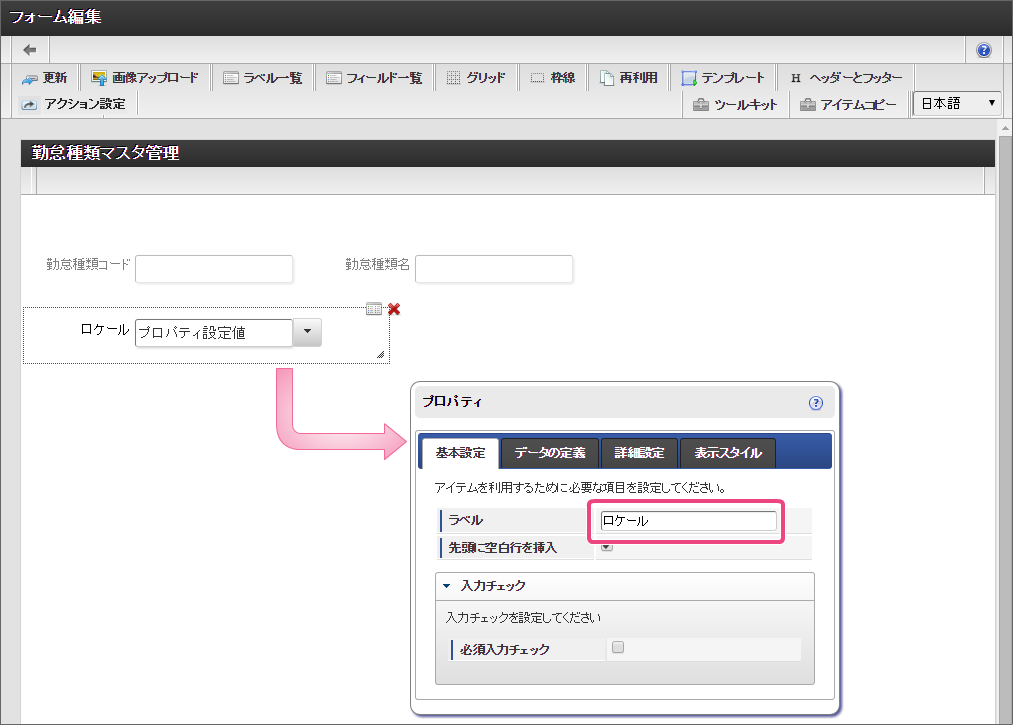
Task: Click the property panel help icon
Action: coord(815,403)
